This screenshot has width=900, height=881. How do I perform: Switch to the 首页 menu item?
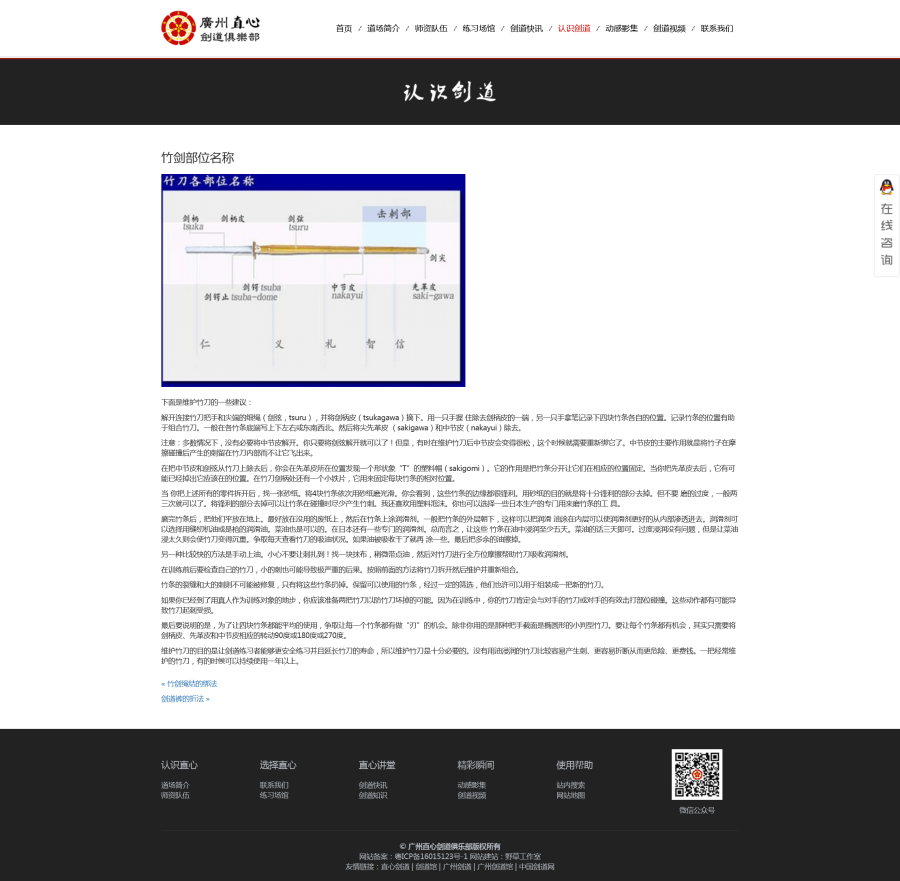pyautogui.click(x=344, y=29)
